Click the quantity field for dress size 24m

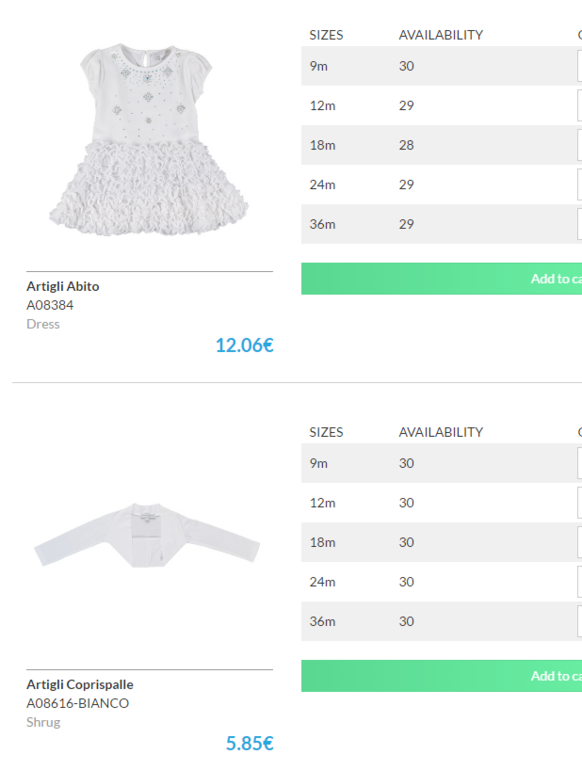[580, 185]
